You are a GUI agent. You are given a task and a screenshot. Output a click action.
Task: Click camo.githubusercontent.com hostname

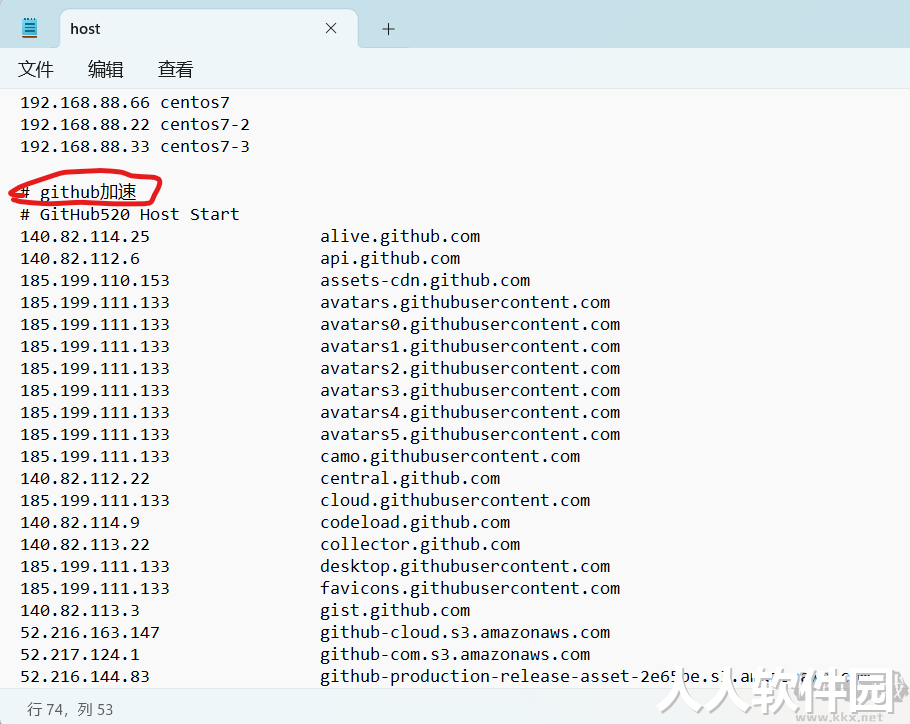coord(450,457)
